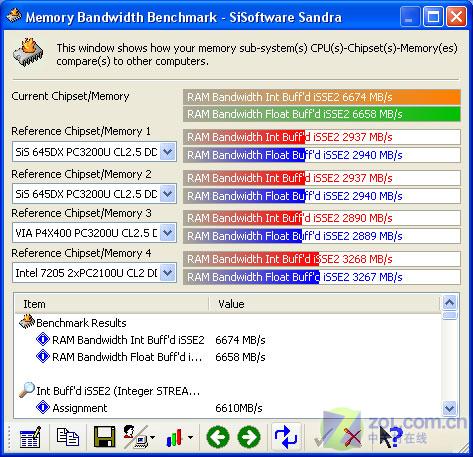Click the 6658 MB/s value cell
Viewport: 473px width, 457px height.
coord(240,357)
